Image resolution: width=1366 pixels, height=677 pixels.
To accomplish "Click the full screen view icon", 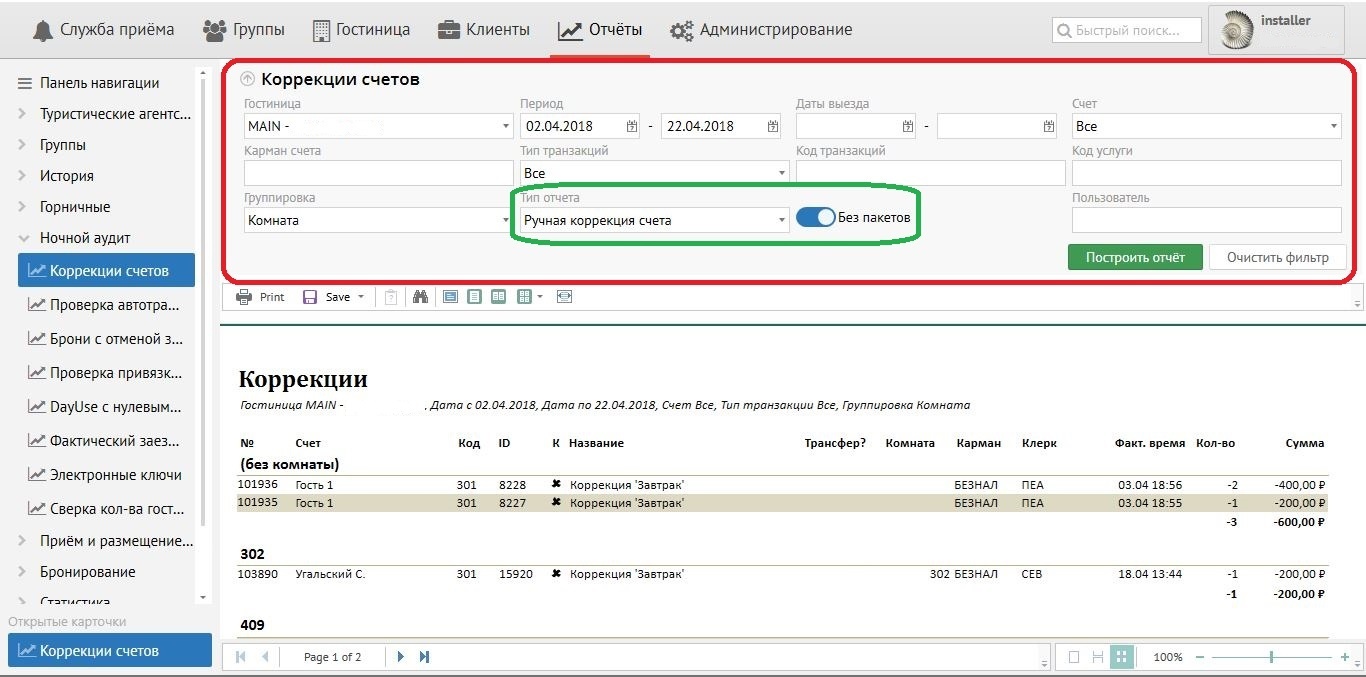I will (x=564, y=297).
